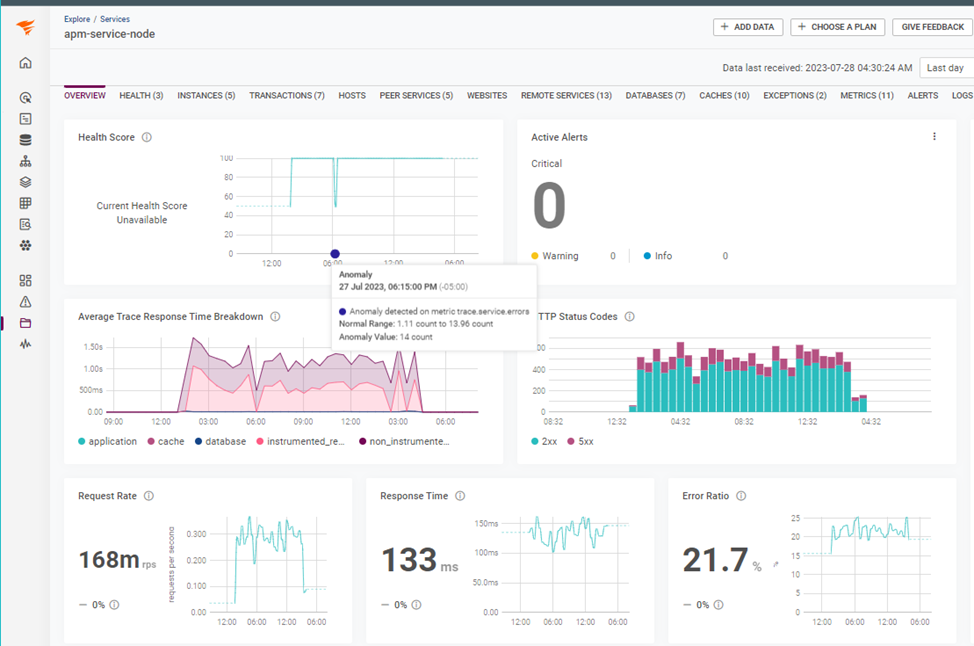Click info icon next to Error Ratio title
Viewport: 974px width, 646px height.
pos(741,496)
